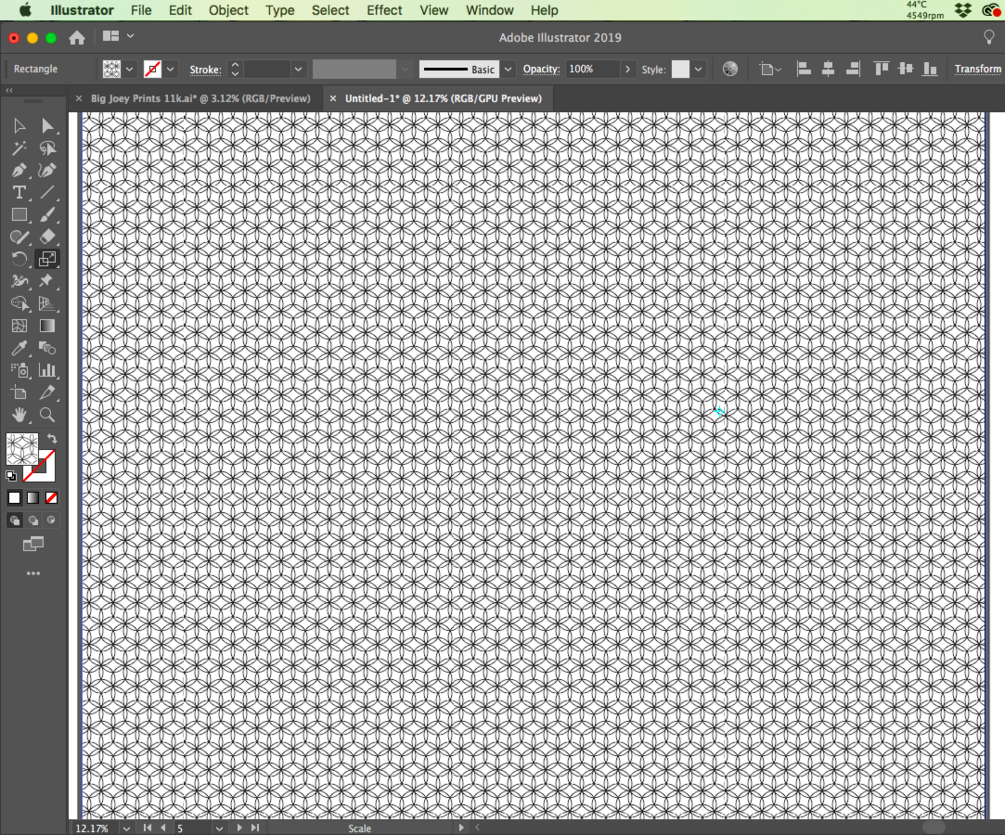The image size is (1005, 835).
Task: Open Edit Toolbar three-dots menu
Action: point(33,574)
